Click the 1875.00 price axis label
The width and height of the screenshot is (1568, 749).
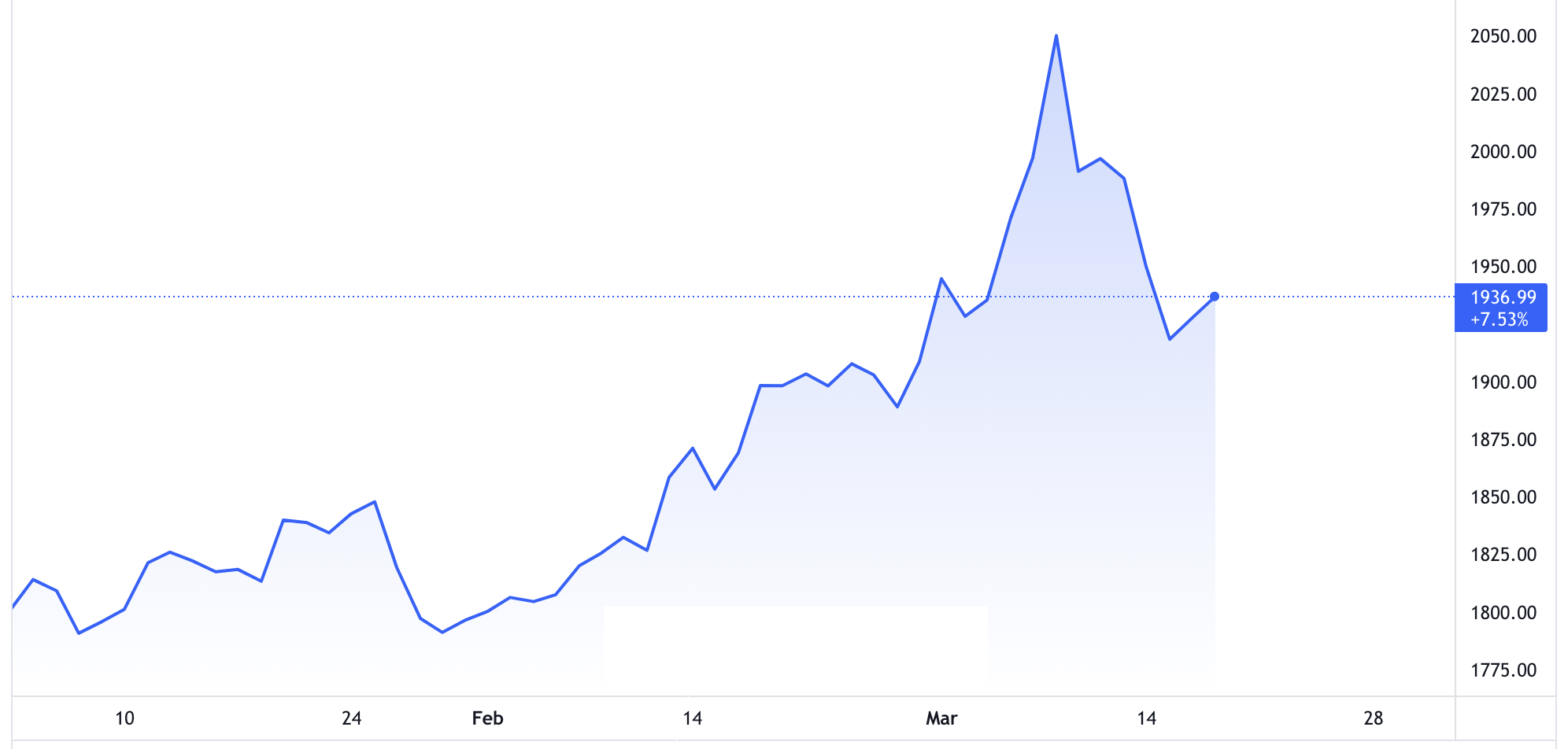click(x=1503, y=440)
